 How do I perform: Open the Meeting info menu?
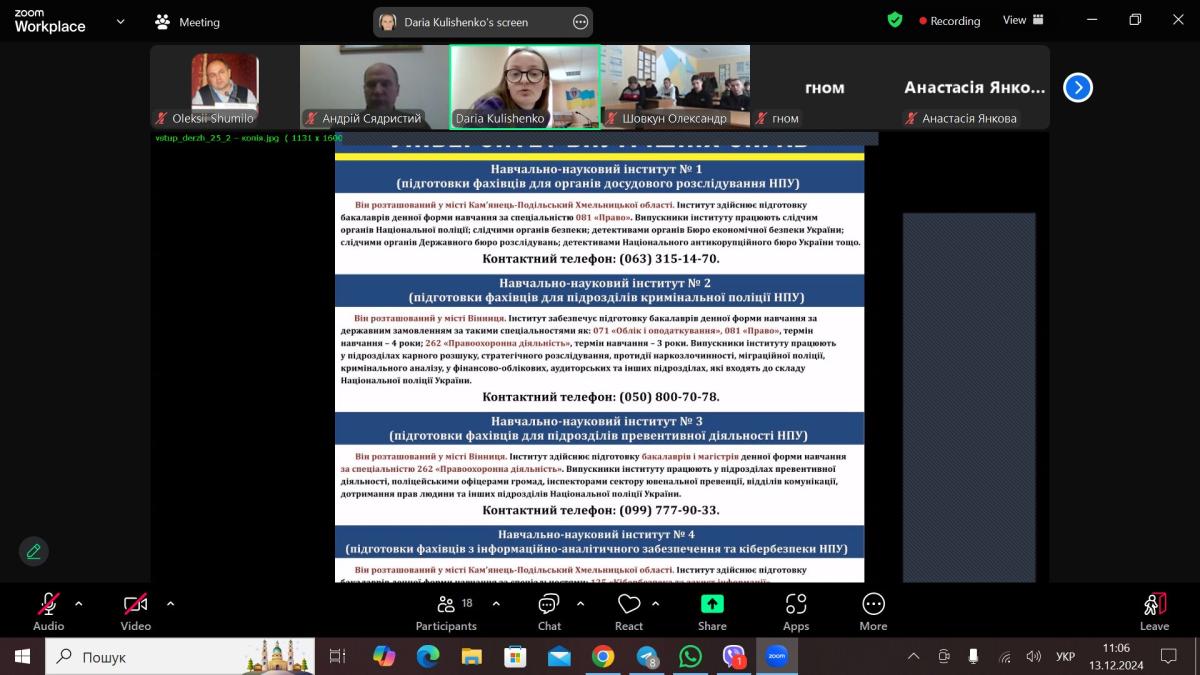187,22
